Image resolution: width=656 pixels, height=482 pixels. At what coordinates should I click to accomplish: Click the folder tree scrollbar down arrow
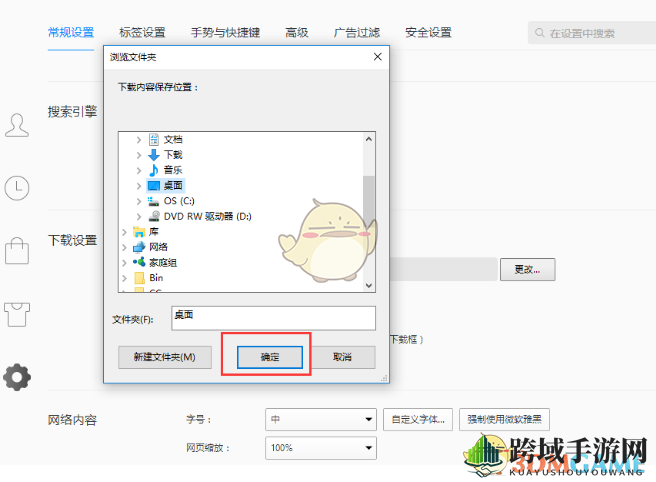369,286
